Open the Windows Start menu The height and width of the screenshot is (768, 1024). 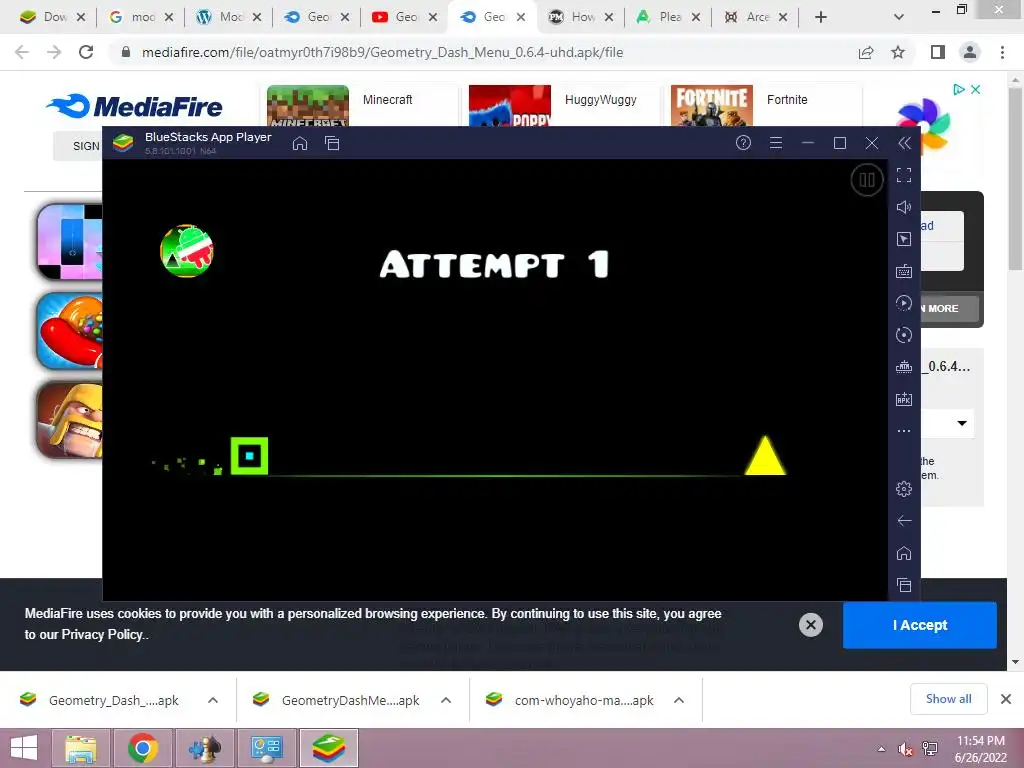click(24, 748)
